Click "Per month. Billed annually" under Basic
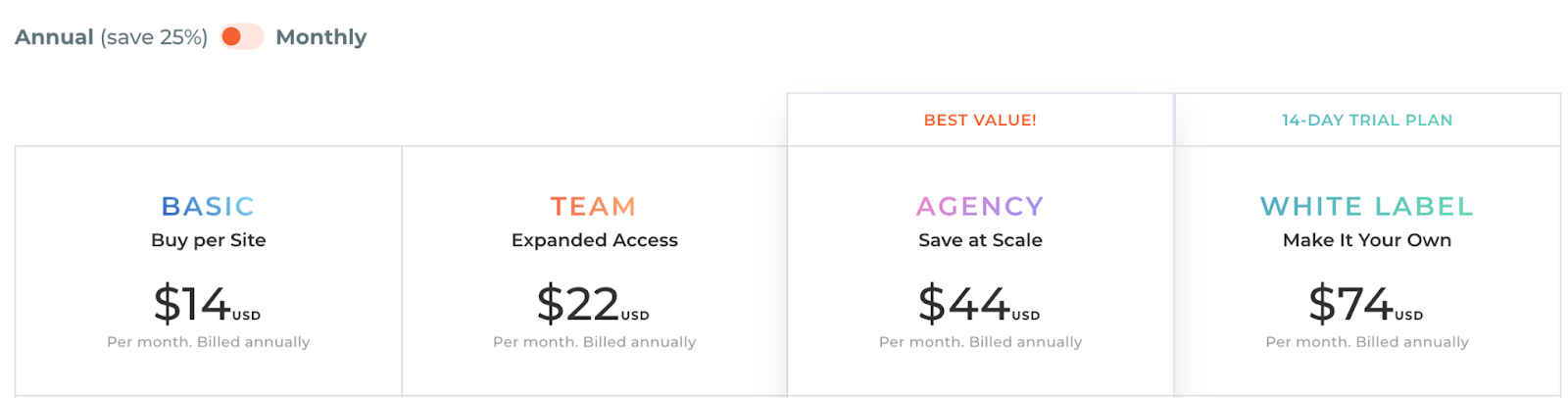This screenshot has height=398, width=1568. click(x=208, y=342)
